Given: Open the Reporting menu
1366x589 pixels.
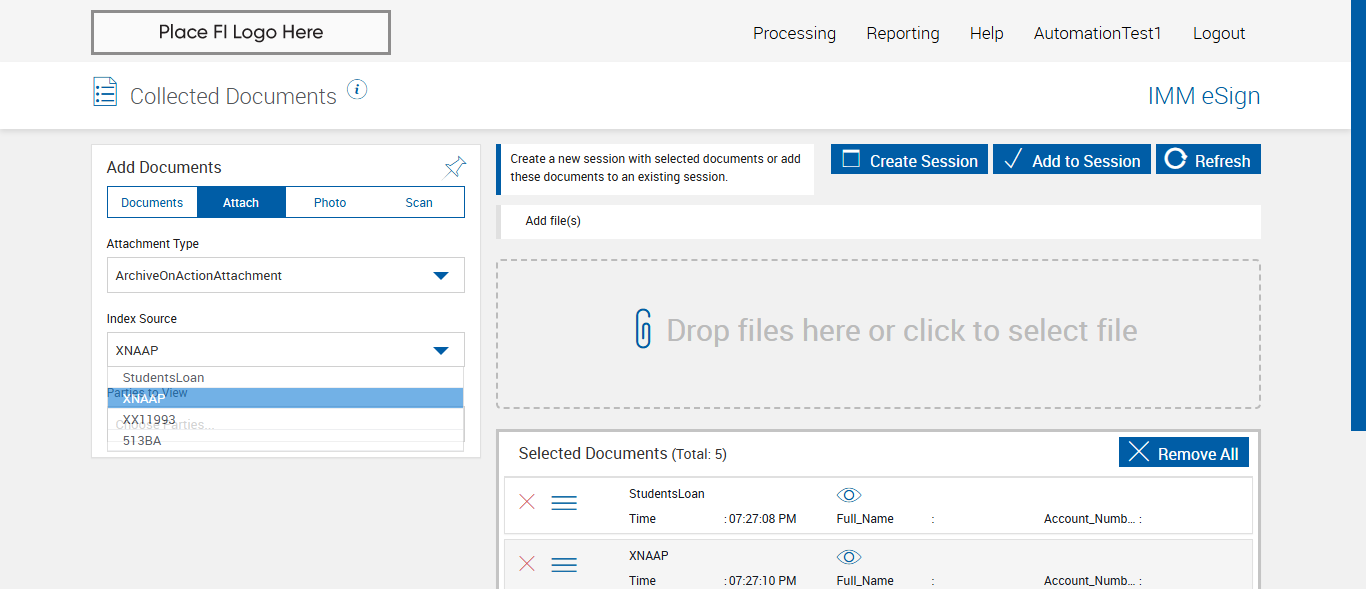Looking at the screenshot, I should click(902, 33).
